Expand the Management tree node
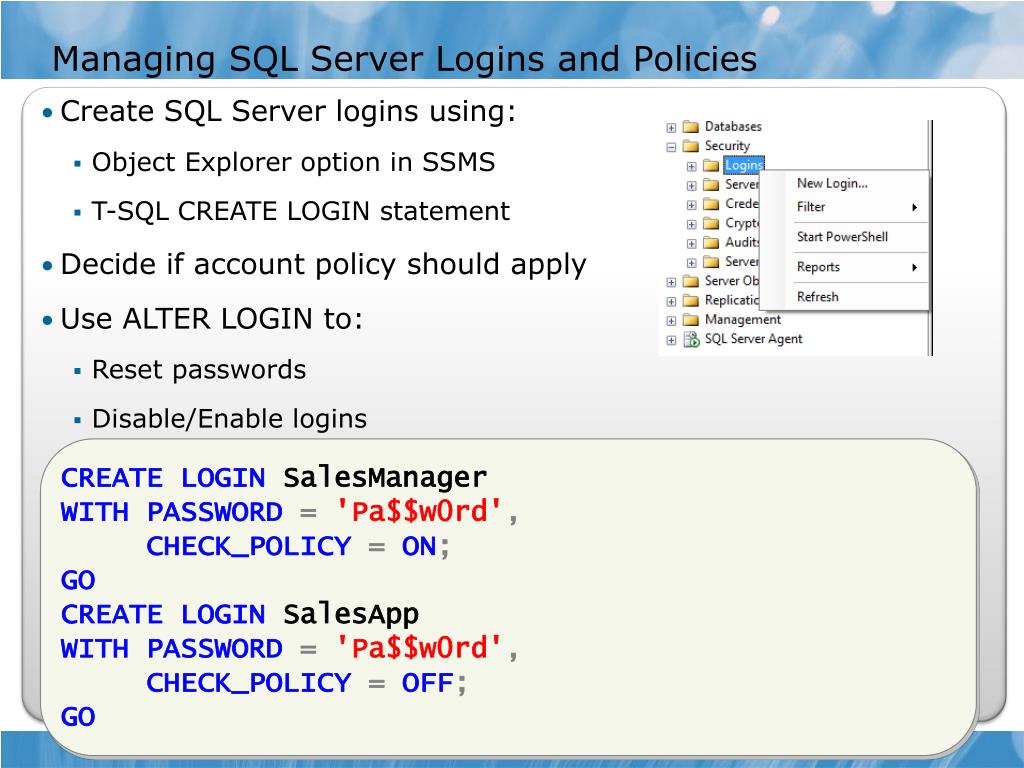The height and width of the screenshot is (768, 1024). pos(669,318)
